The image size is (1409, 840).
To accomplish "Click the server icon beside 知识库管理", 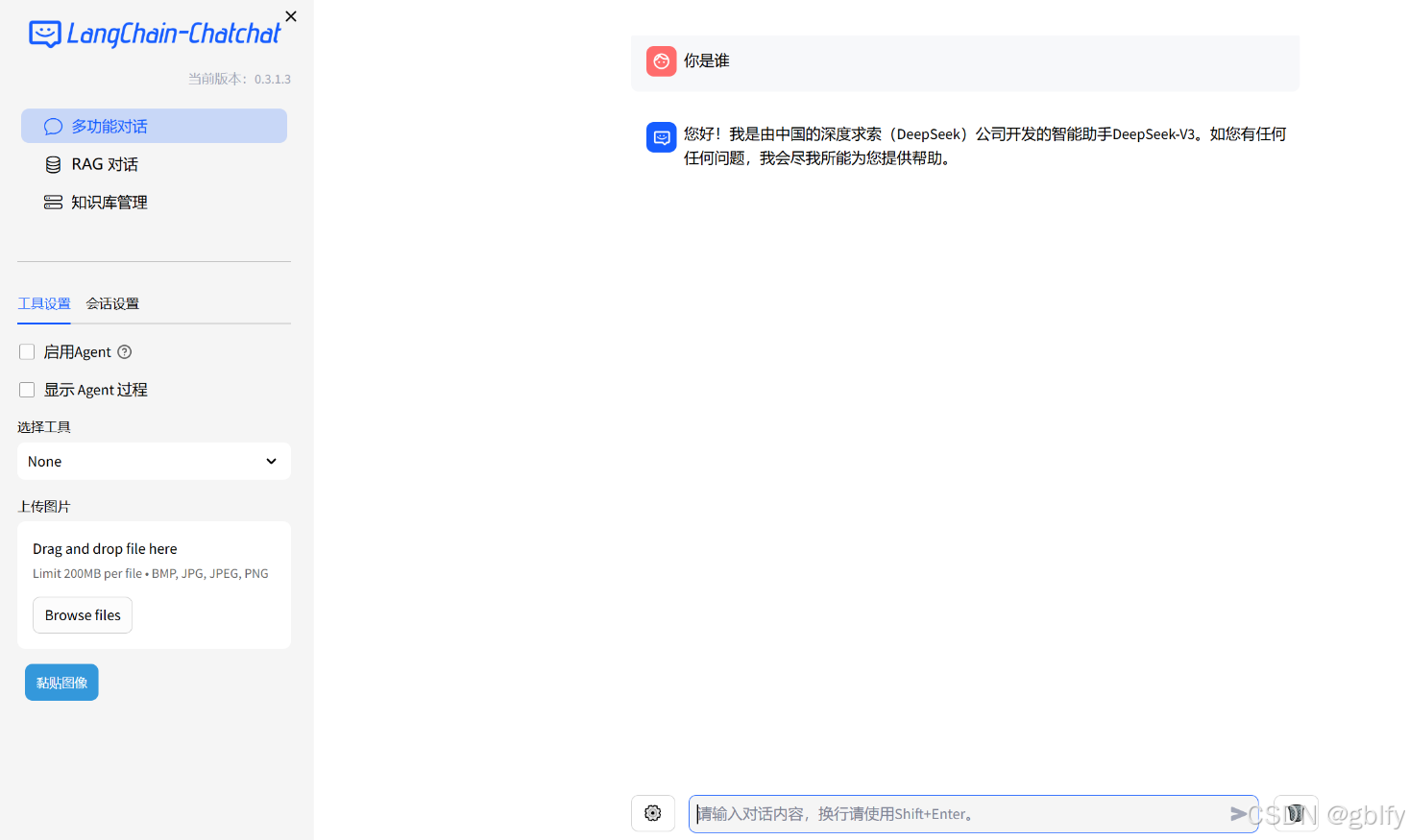I will (53, 203).
